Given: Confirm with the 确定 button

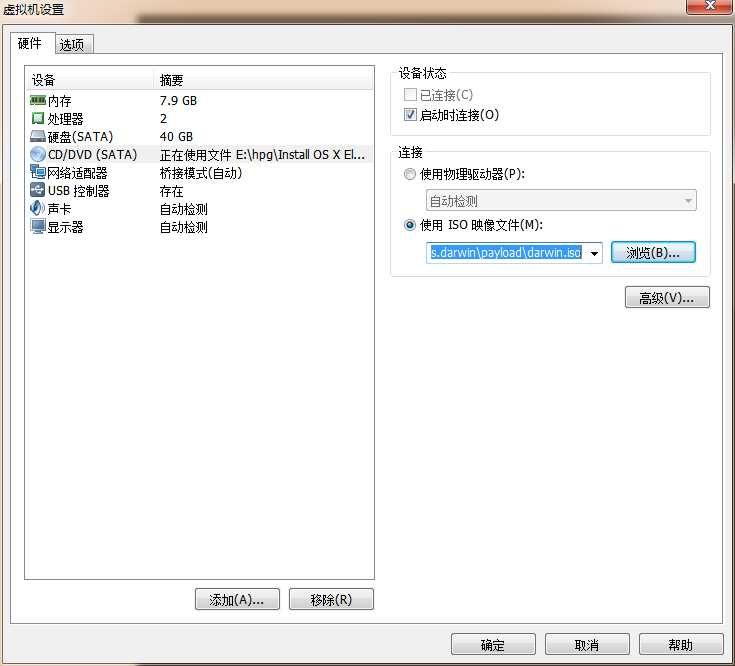Looking at the screenshot, I should [x=493, y=644].
